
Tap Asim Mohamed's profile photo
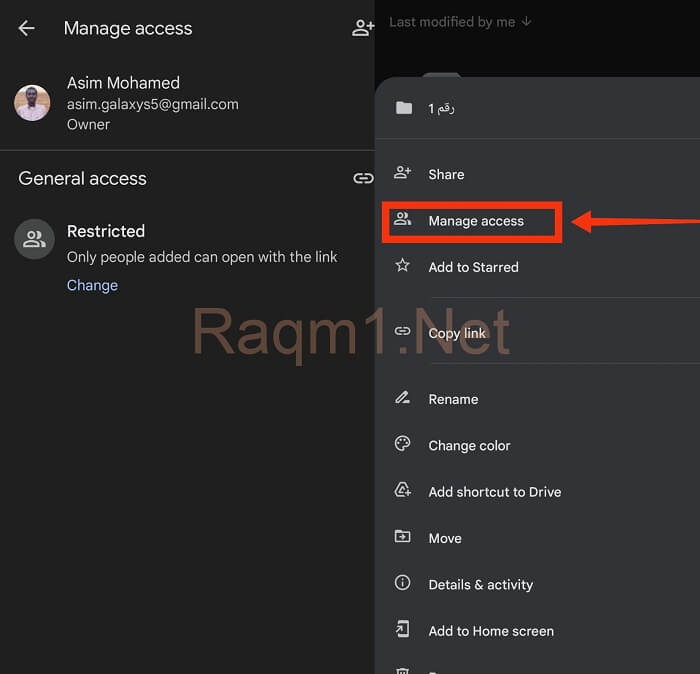(x=32, y=103)
